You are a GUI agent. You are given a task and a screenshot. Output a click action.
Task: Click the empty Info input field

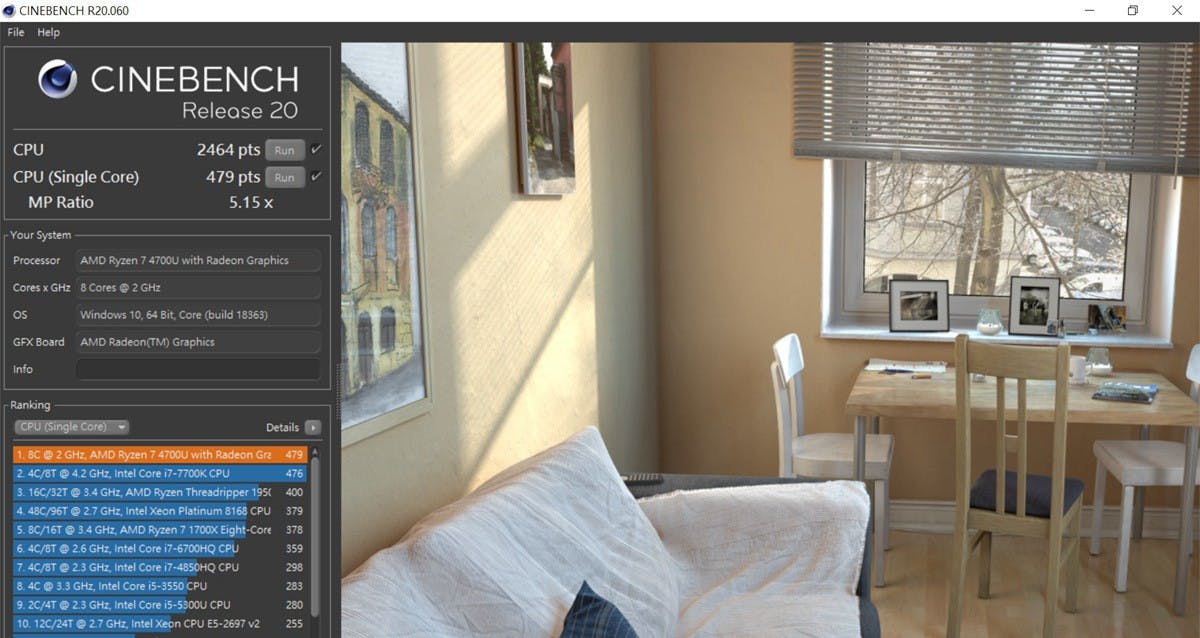pos(198,369)
